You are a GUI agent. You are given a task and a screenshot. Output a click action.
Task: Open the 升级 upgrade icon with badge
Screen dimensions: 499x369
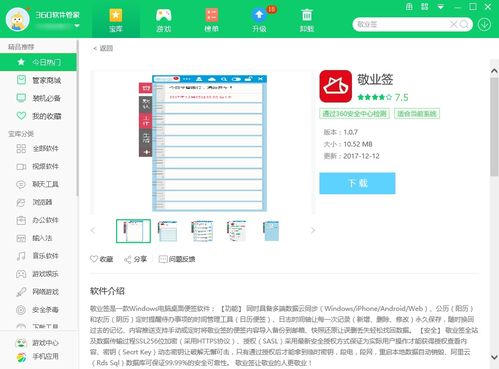[x=260, y=19]
